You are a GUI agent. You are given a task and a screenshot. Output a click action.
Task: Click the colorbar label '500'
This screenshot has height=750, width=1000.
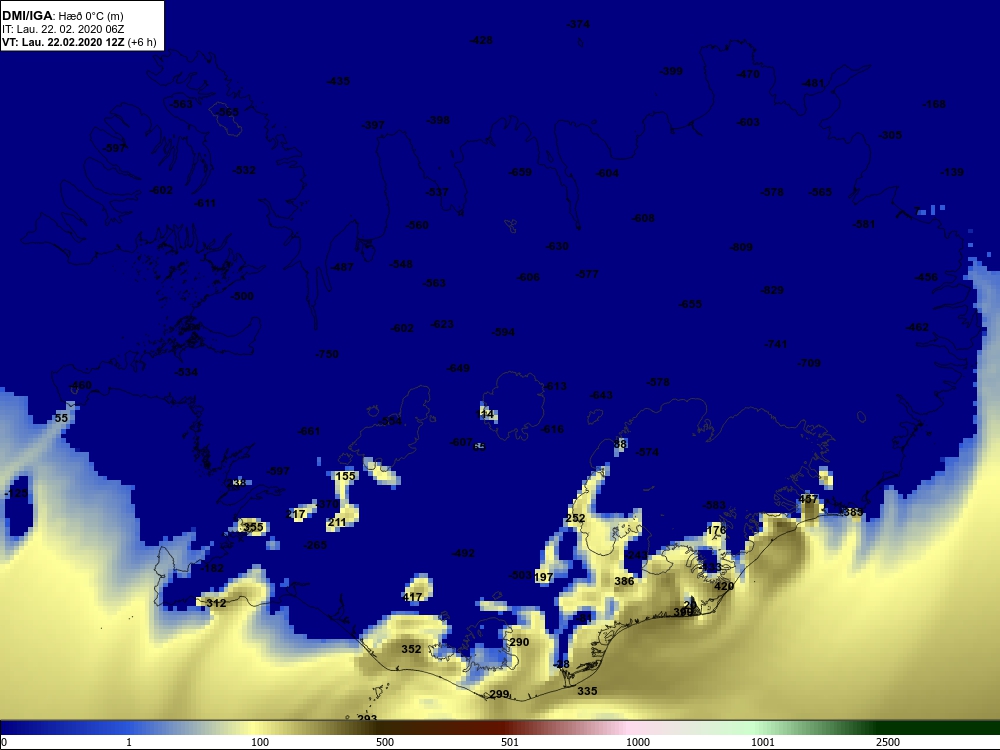(385, 742)
